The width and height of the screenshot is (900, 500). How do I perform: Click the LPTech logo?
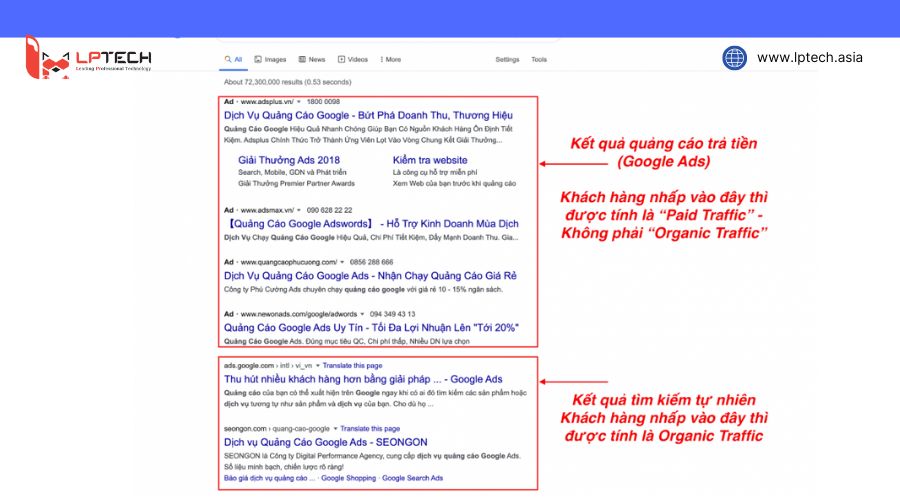pos(88,57)
